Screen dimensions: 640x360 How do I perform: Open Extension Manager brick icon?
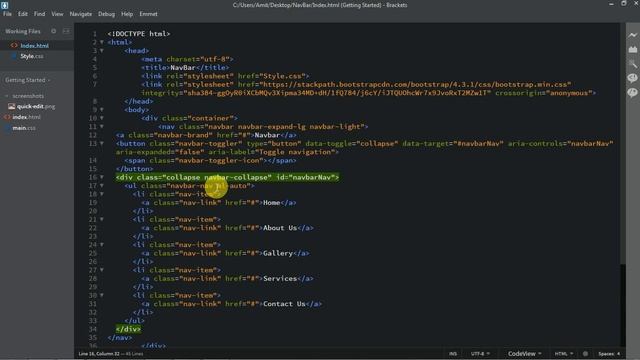[633, 49]
